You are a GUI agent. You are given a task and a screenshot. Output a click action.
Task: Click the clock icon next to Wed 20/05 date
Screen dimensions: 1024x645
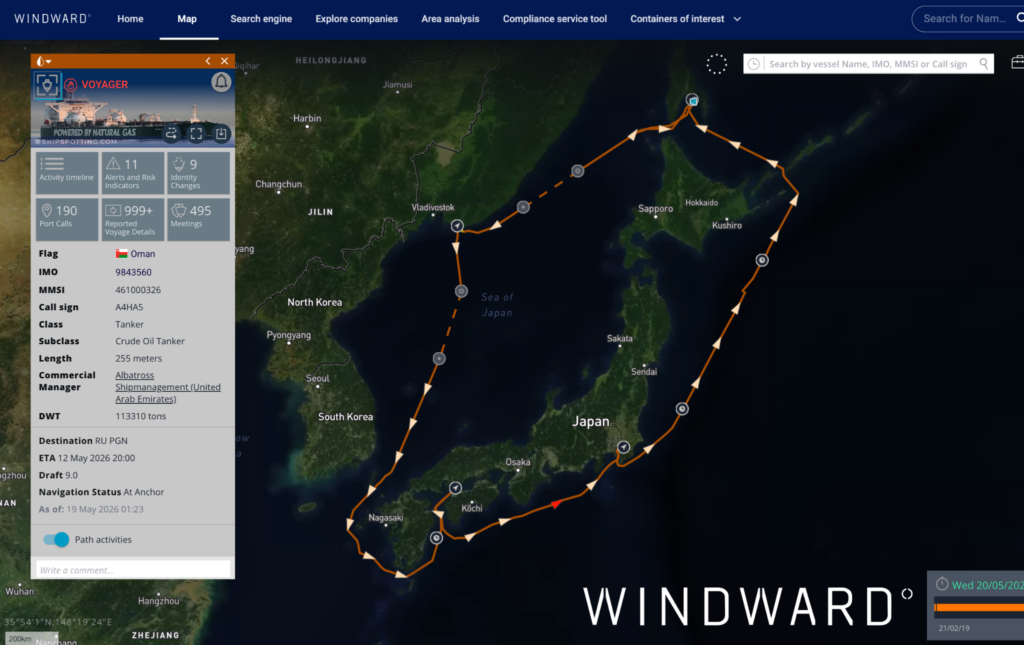pos(942,584)
